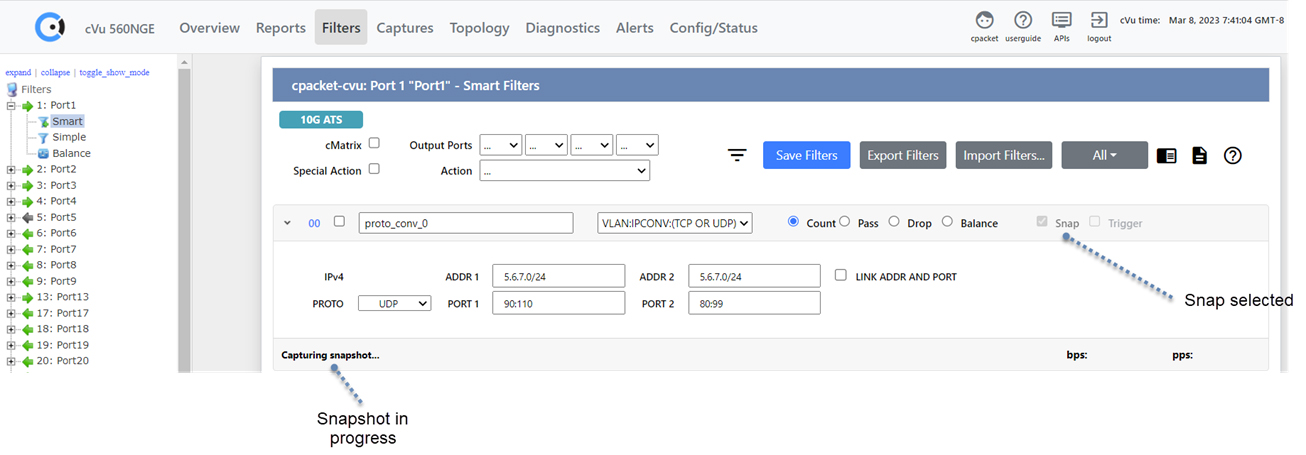
Task: Click the PORT 2 field showing 80:99
Action: [754, 303]
